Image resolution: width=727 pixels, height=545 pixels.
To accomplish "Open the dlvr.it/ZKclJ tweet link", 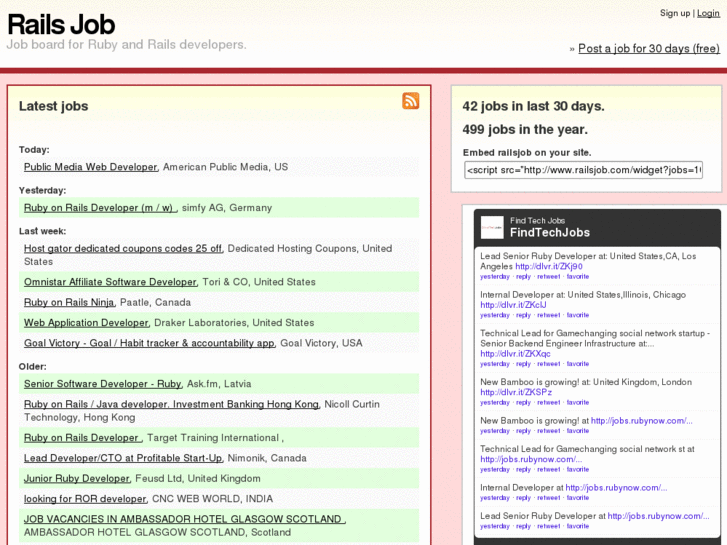I will [x=513, y=305].
